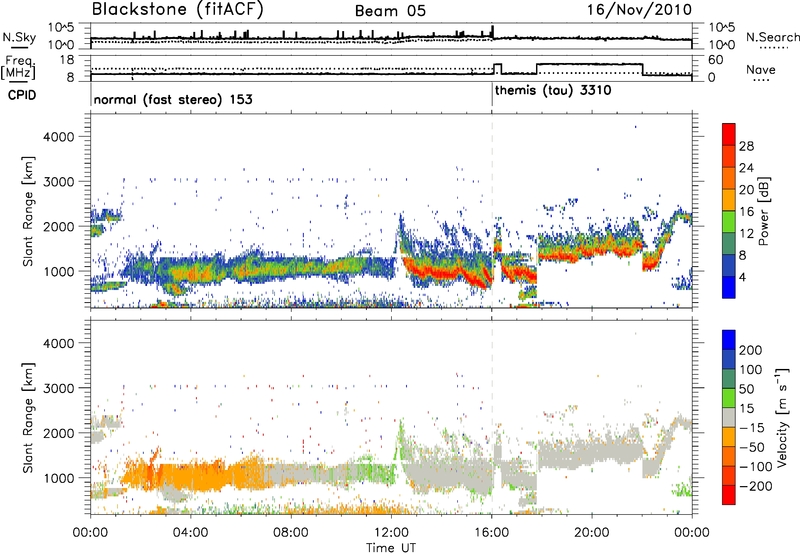The width and height of the screenshot is (800, 554).
Task: Click the "18" frequency axis tick
Action: [66, 60]
